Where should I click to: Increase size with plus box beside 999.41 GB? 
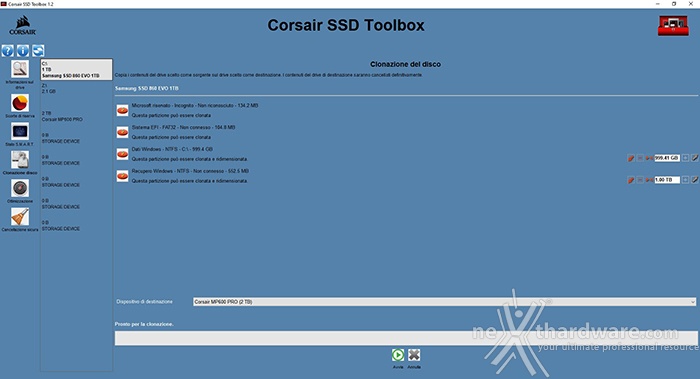point(685,158)
